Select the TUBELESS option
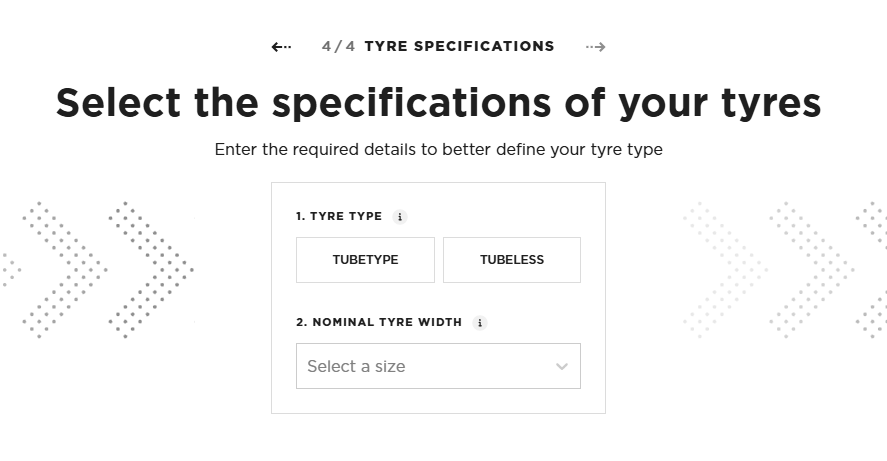 (512, 260)
